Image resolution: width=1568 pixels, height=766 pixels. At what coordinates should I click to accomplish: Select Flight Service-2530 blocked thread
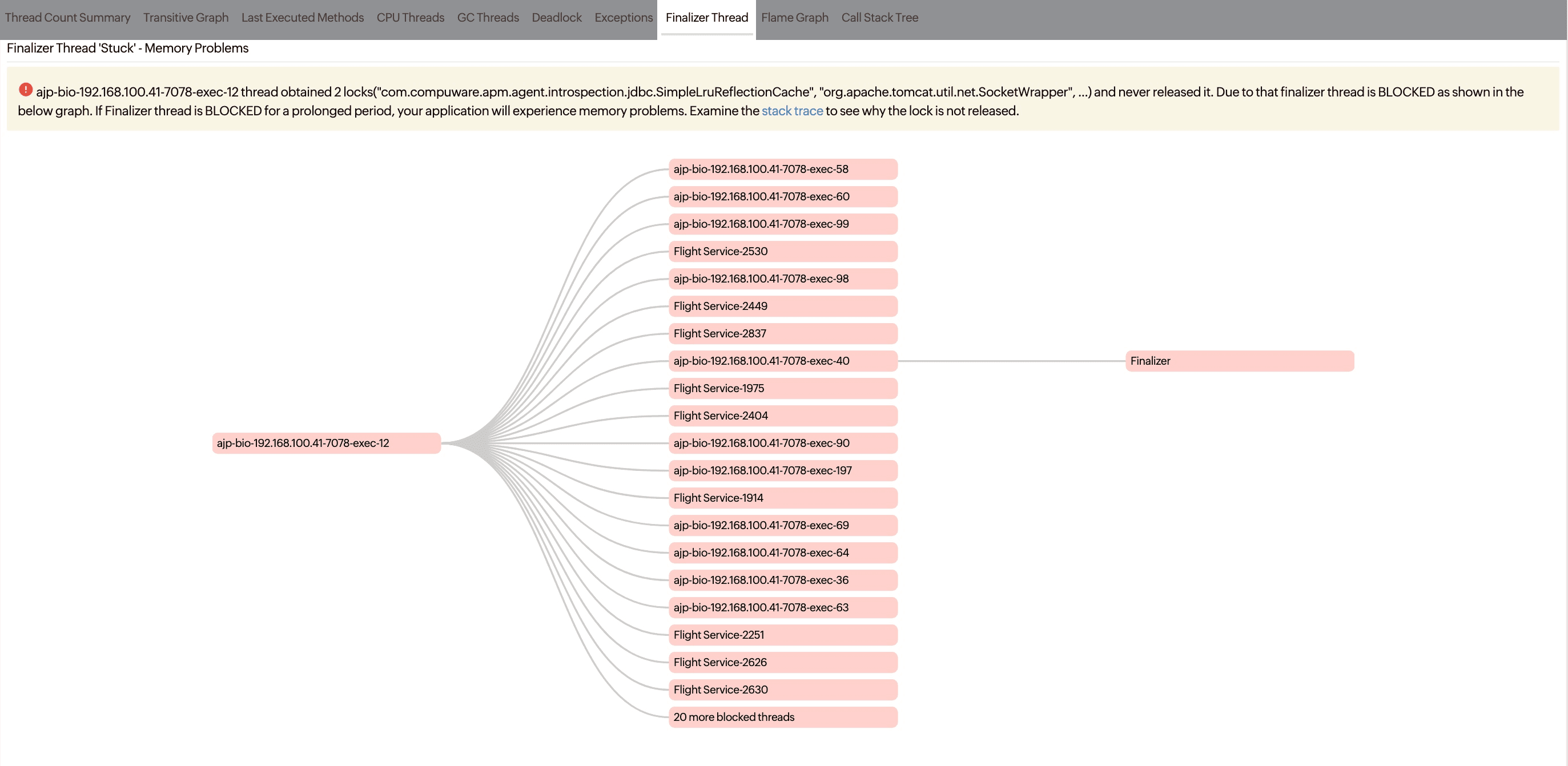[781, 251]
